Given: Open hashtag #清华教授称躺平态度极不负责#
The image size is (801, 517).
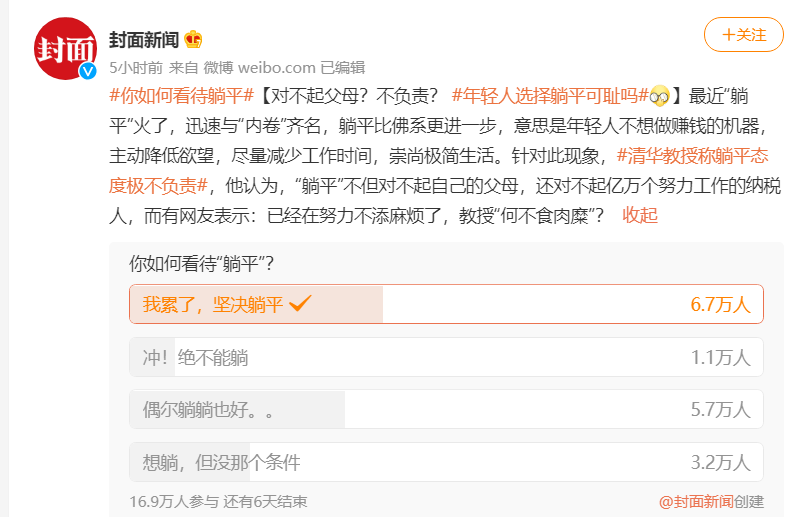Looking at the screenshot, I should pos(438,171).
